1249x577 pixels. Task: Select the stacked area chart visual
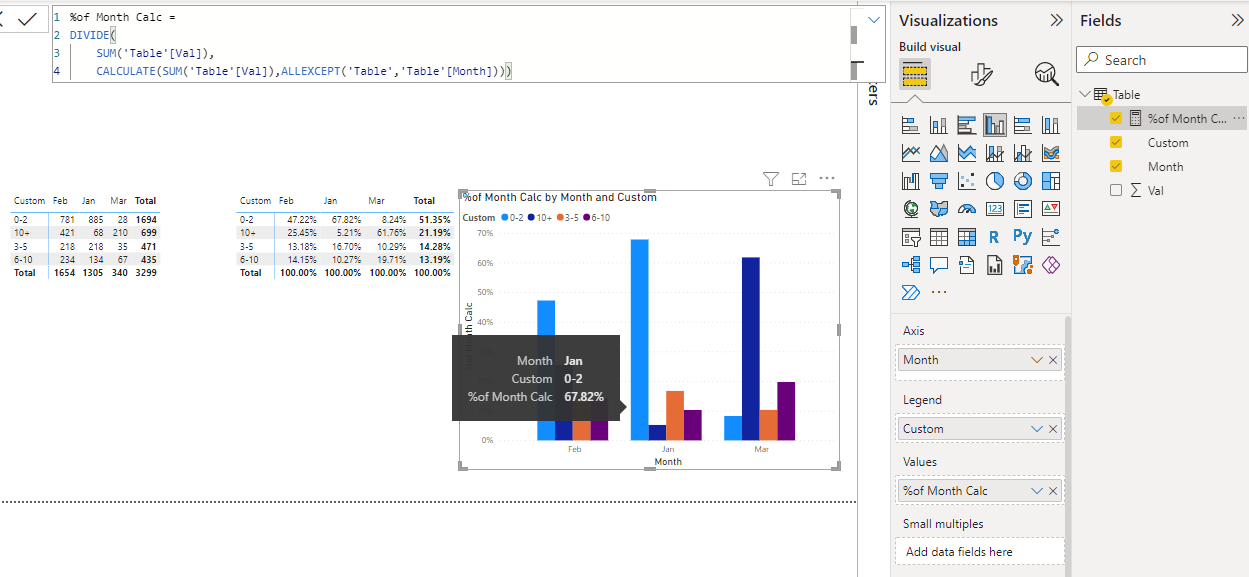(967, 153)
